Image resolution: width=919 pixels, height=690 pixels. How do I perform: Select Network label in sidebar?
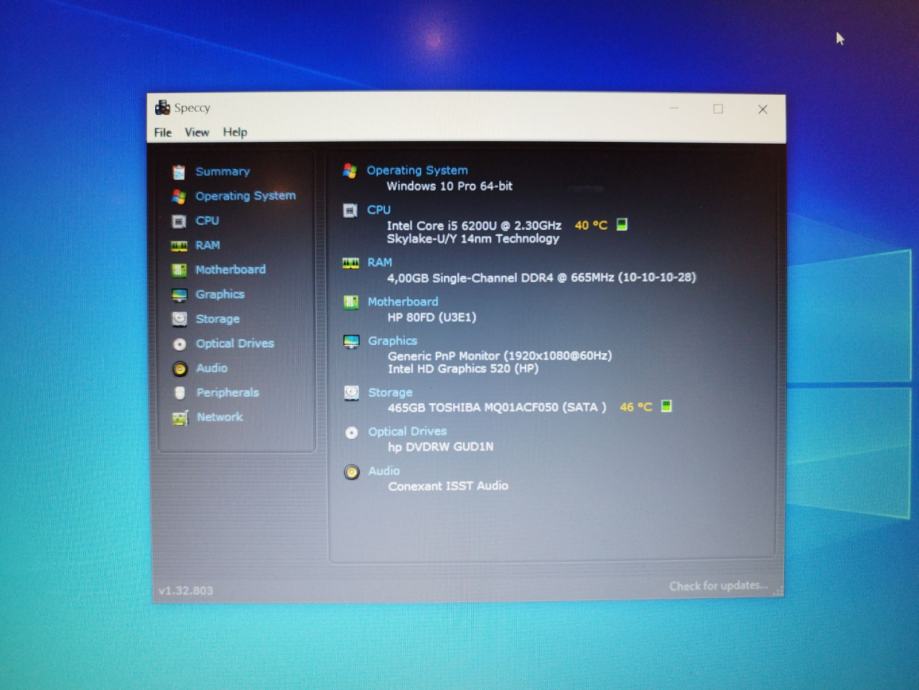click(220, 417)
